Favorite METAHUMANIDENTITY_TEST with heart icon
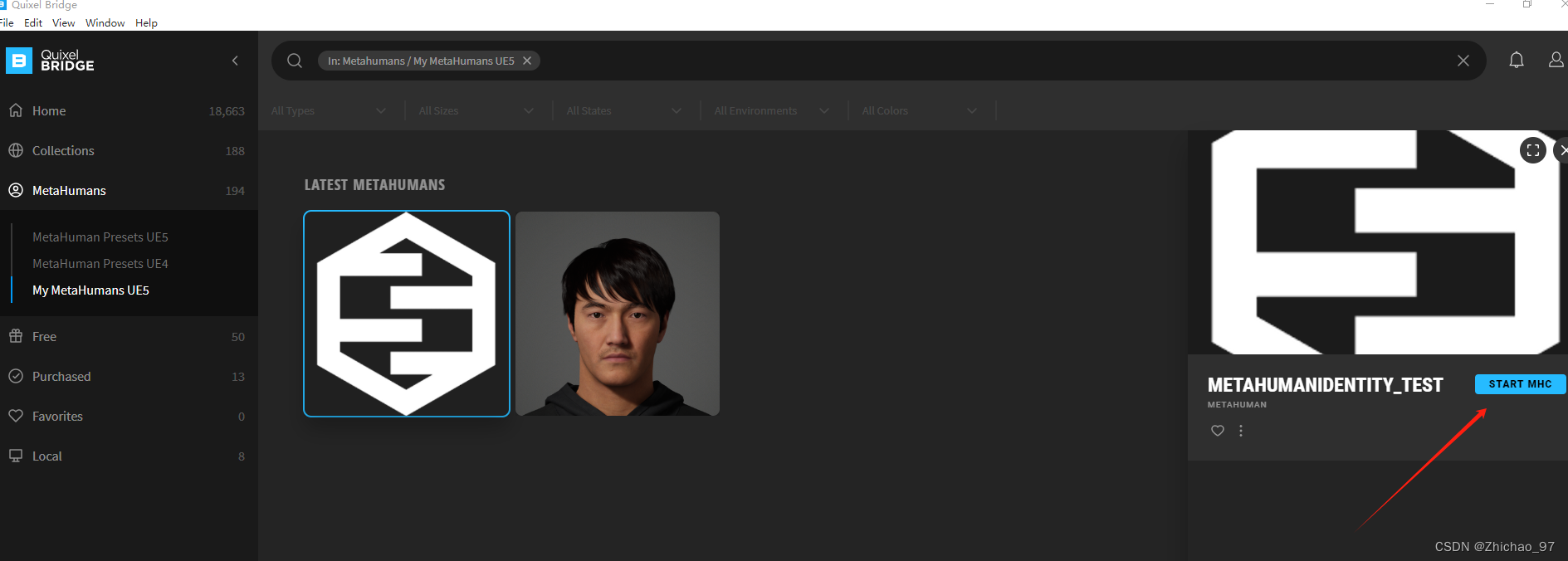 point(1218,431)
